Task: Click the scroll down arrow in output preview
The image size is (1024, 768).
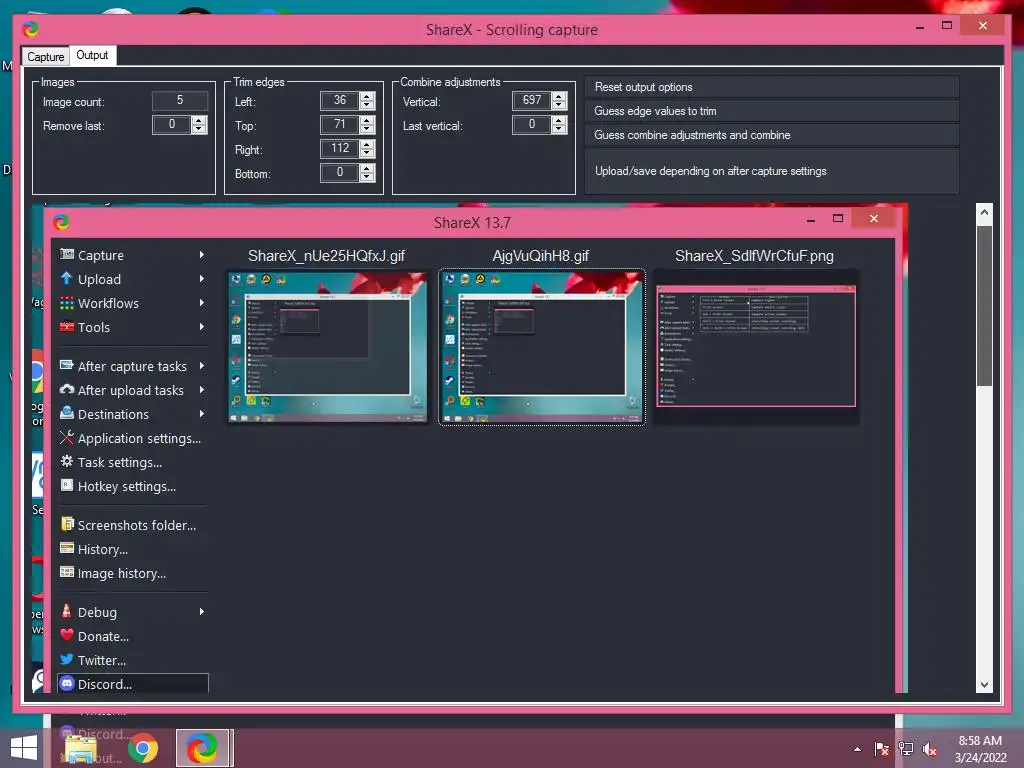Action: pyautogui.click(x=984, y=685)
